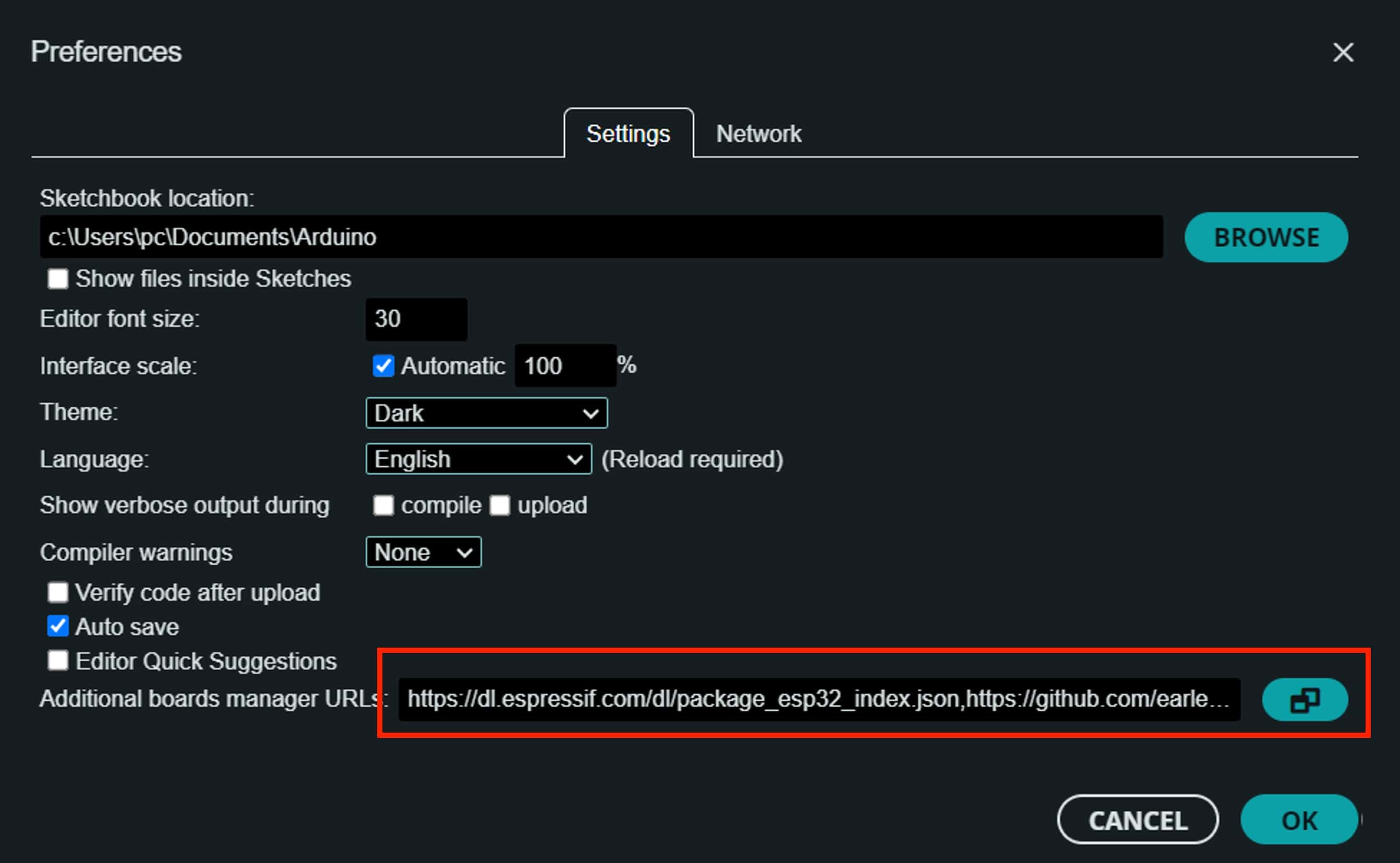The image size is (1400, 863).
Task: Select the Settings tab
Action: click(628, 134)
